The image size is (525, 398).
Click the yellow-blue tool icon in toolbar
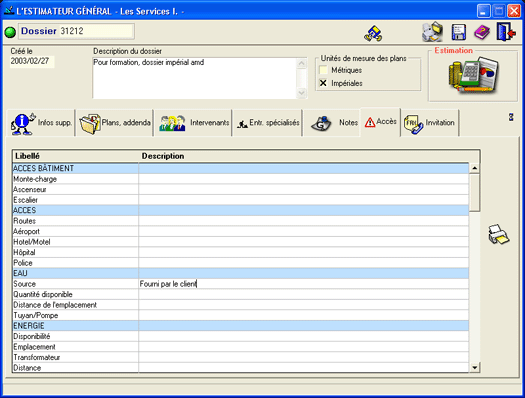pyautogui.click(x=373, y=33)
